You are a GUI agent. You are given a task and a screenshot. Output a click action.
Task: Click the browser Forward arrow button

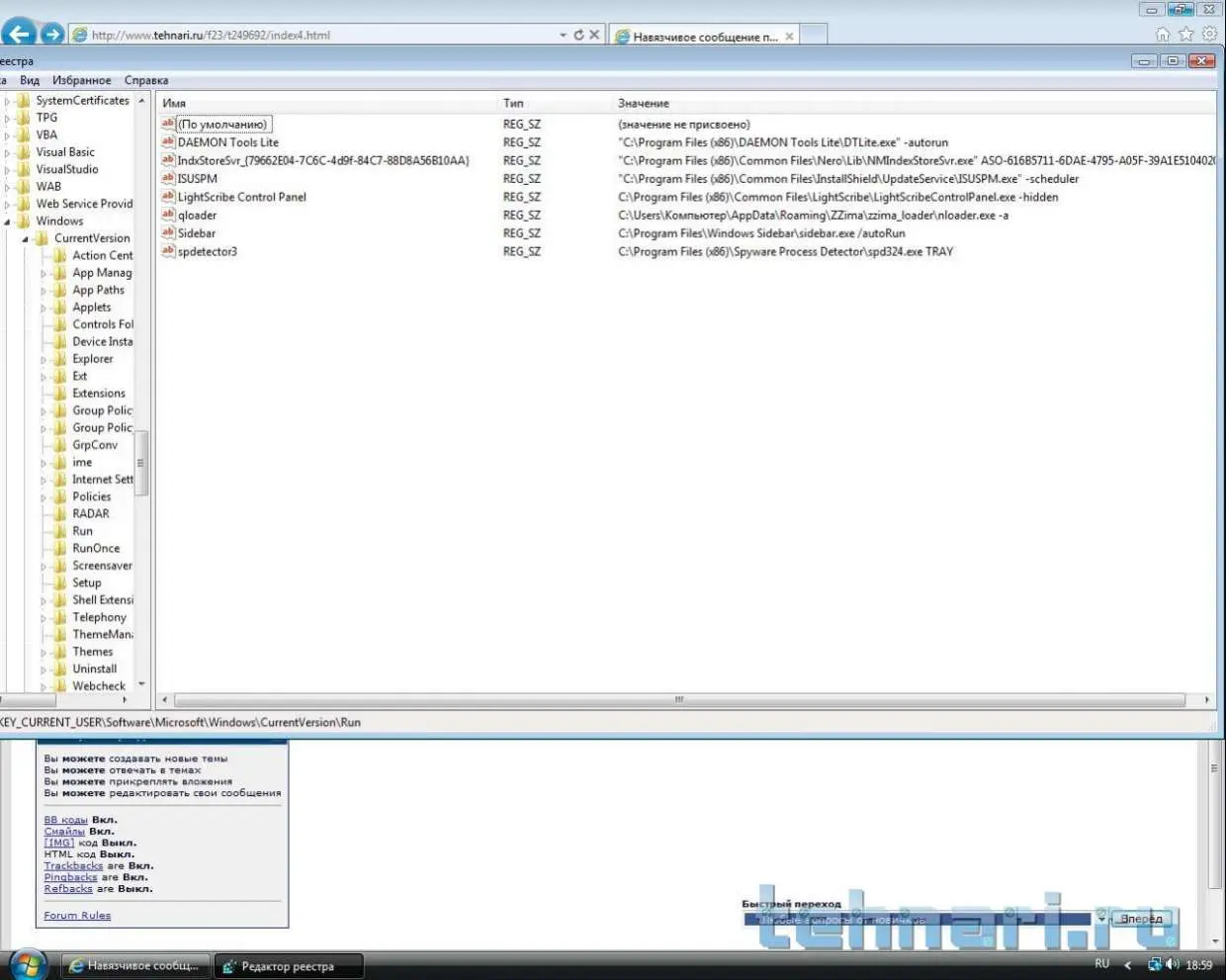tap(52, 35)
